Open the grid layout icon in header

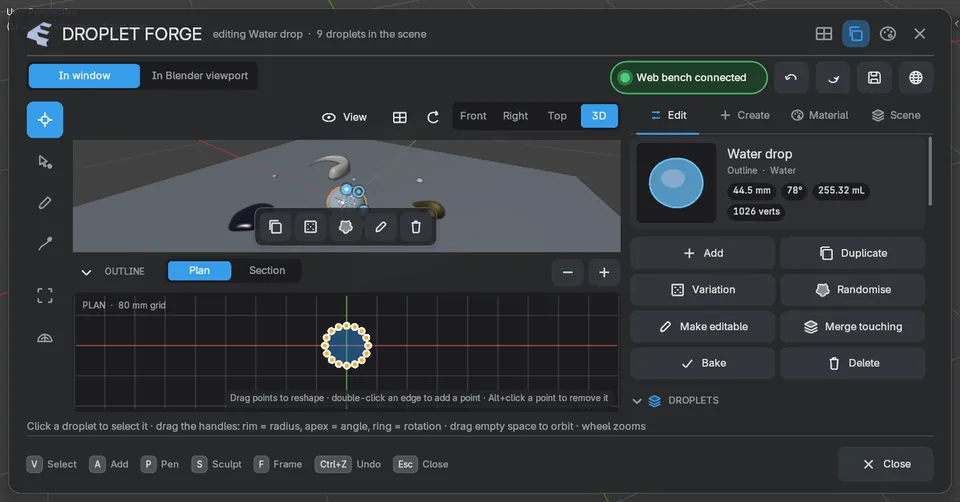[x=824, y=34]
